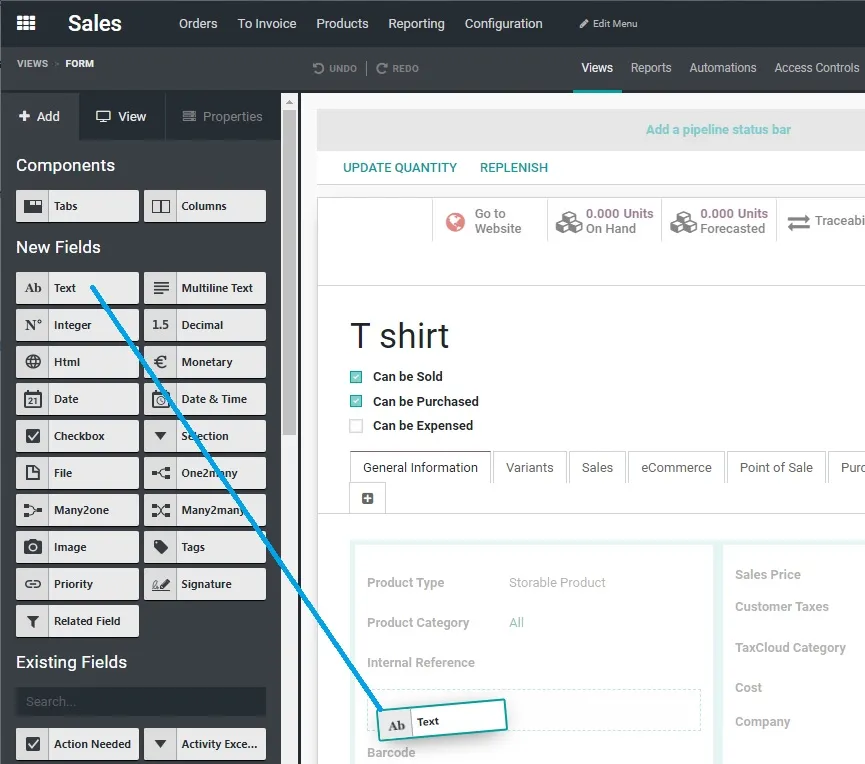Open the Product Type selection field
Viewport: 865px width, 764px height.
click(557, 583)
